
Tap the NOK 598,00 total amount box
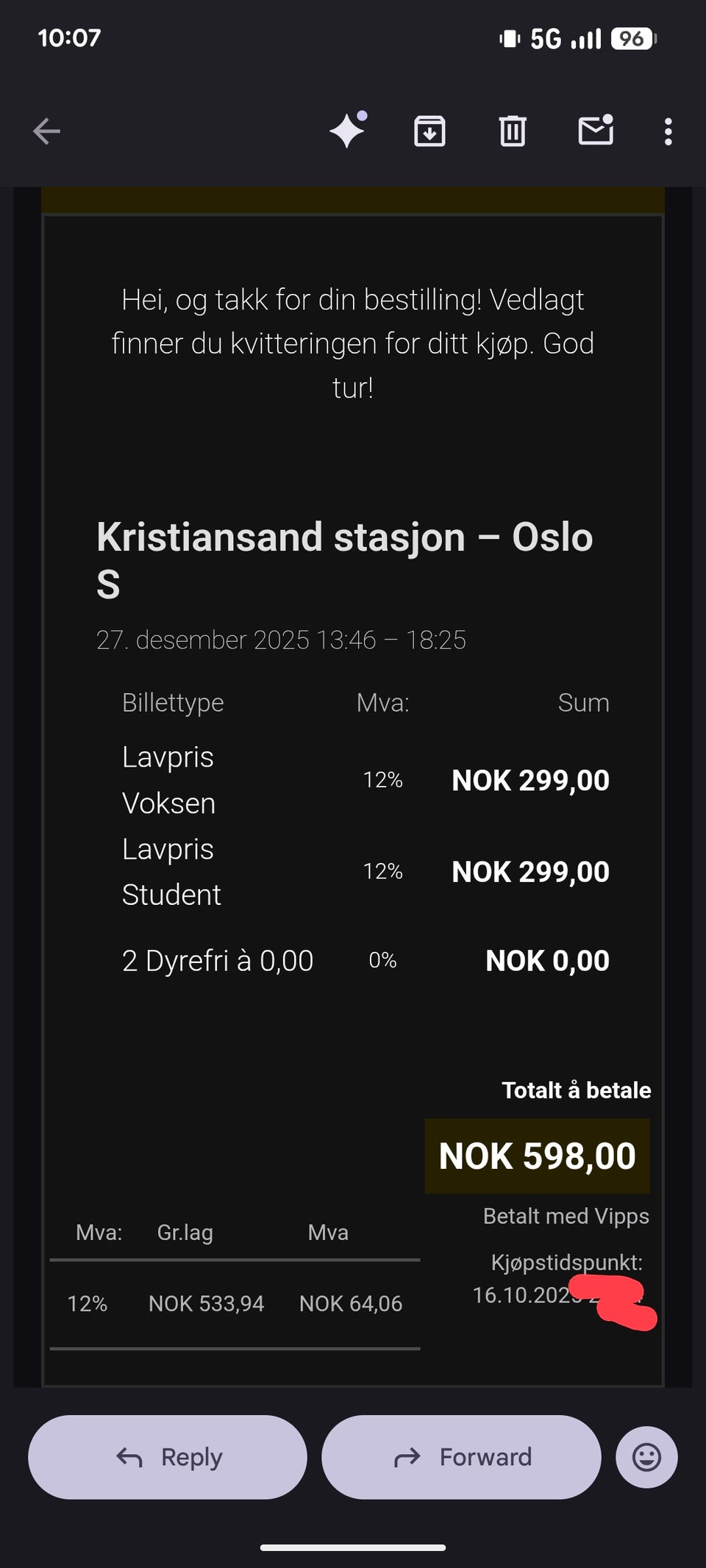537,1156
